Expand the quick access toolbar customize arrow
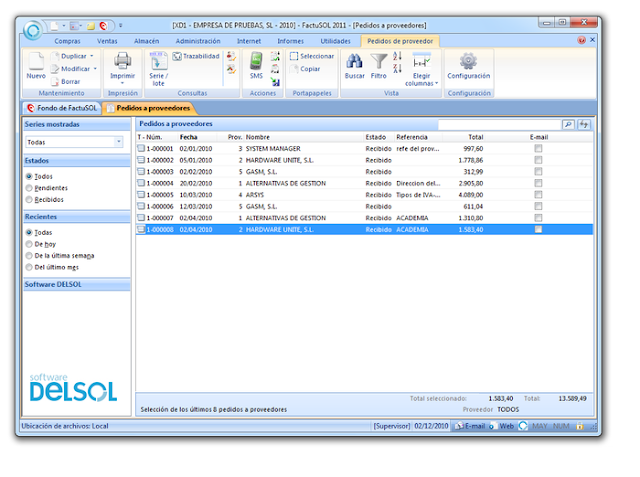The width and height of the screenshot is (640, 477). 120,26
